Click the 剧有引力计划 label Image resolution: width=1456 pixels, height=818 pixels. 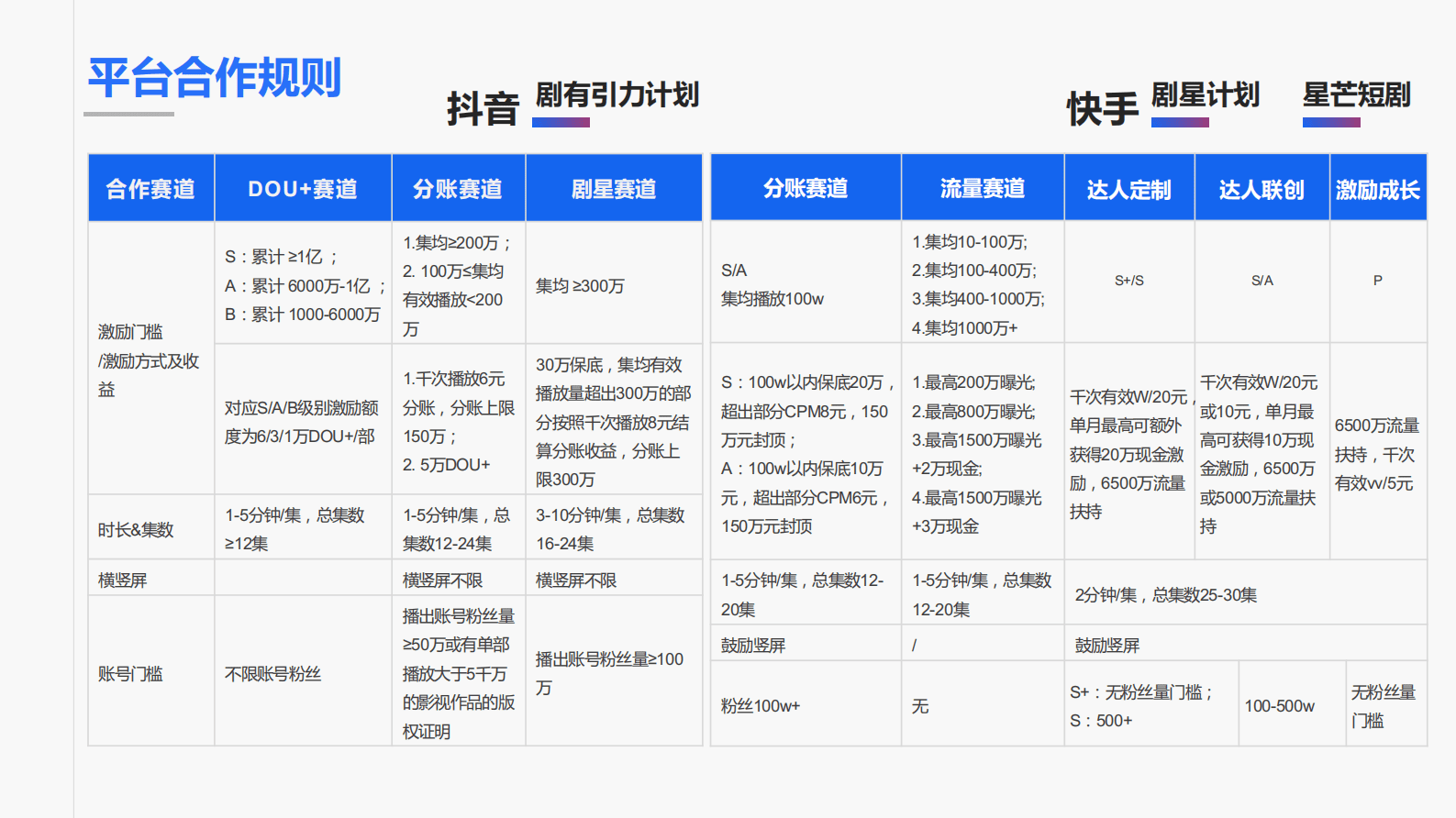[x=617, y=94]
